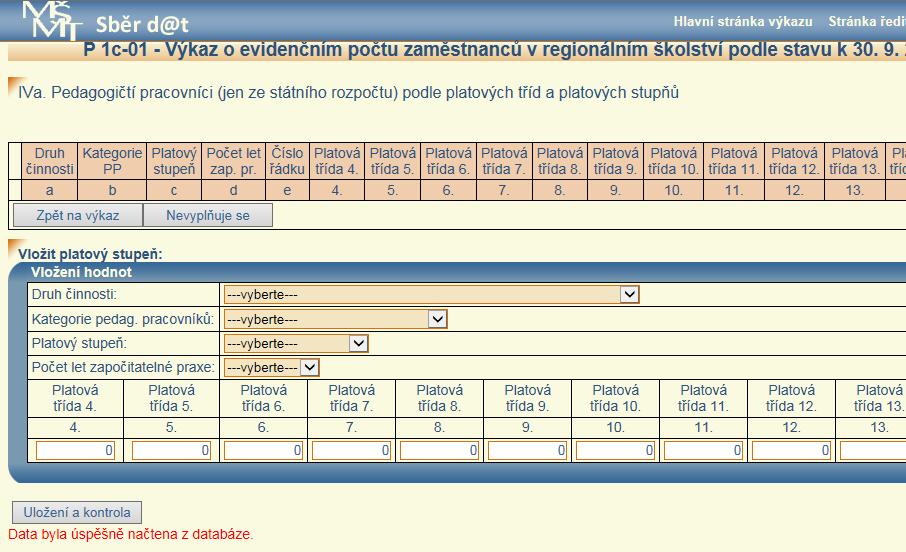
Task: Click the Uložení a kontrola button
Action: [77, 513]
